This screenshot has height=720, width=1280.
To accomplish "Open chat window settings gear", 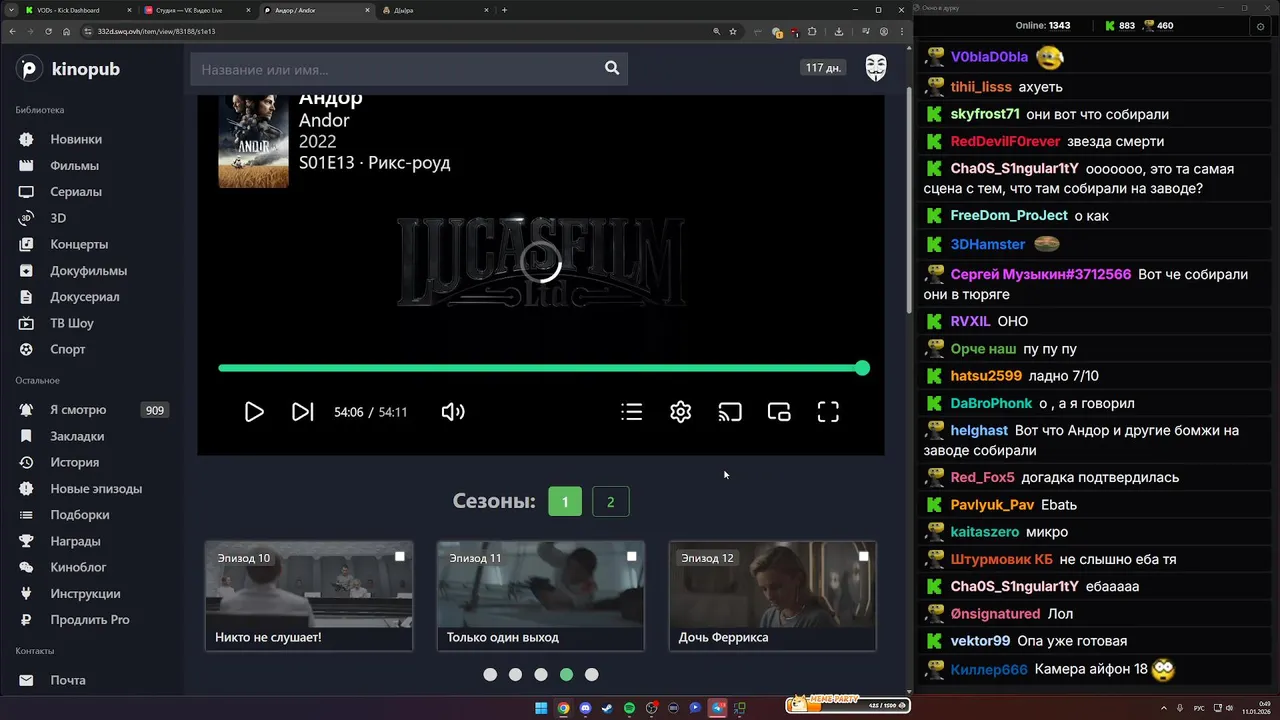I will click(x=1260, y=26).
